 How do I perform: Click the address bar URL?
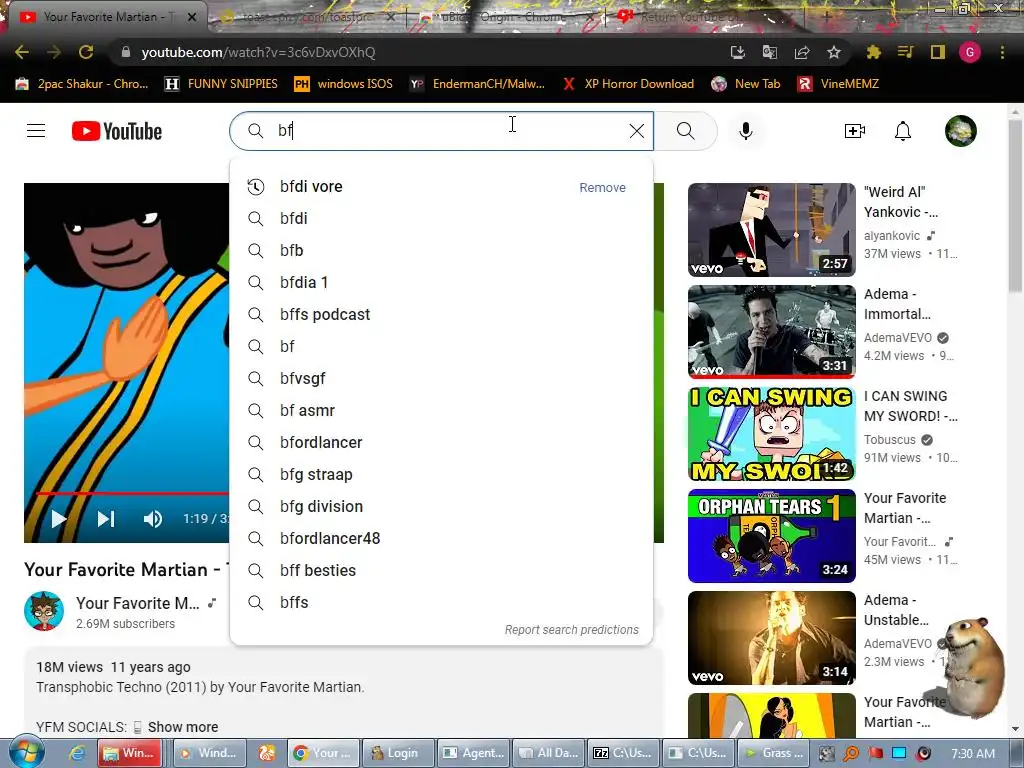[x=259, y=52]
